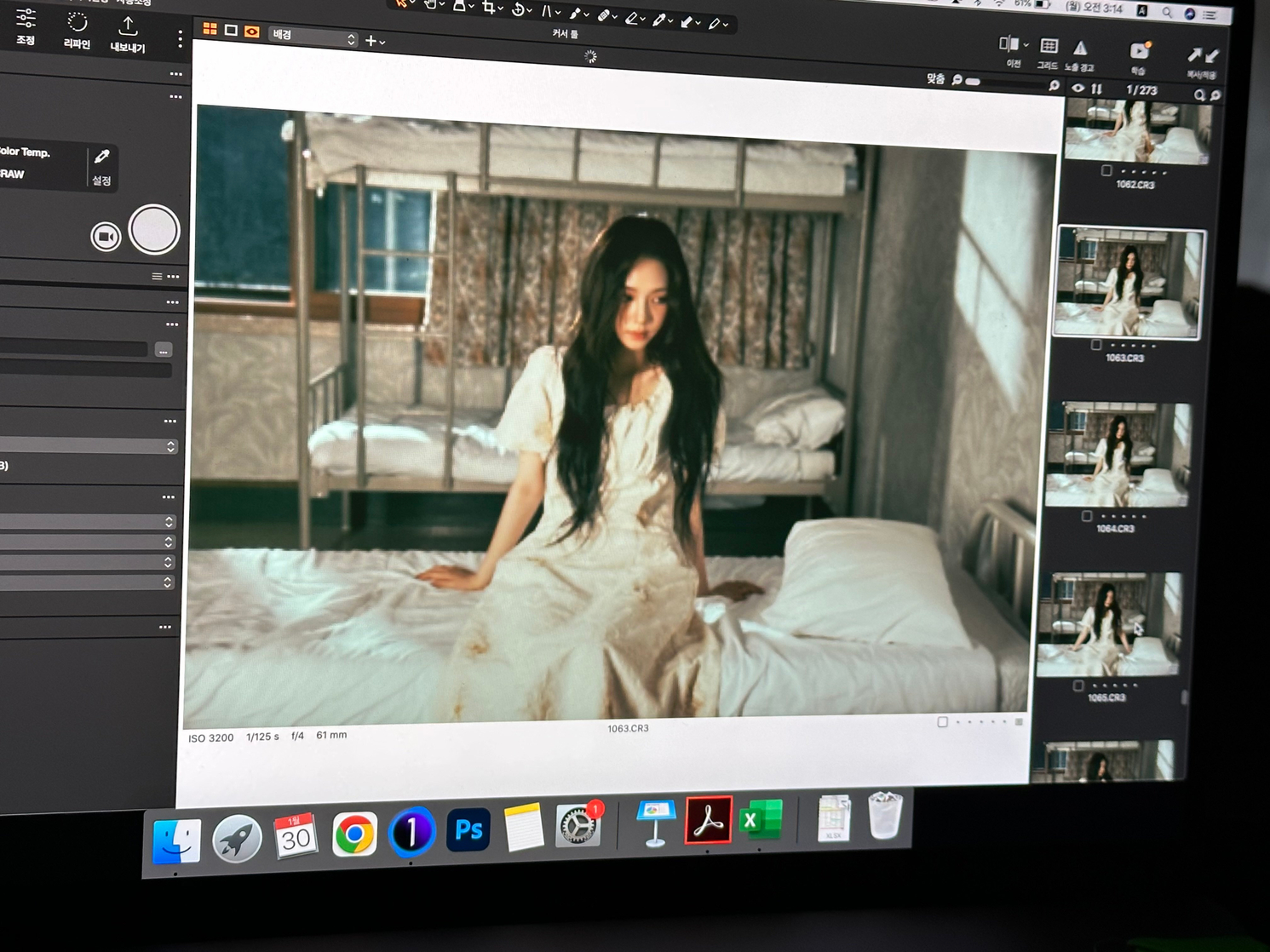Open Photoshop from the Dock
1270x952 pixels.
pyautogui.click(x=468, y=829)
